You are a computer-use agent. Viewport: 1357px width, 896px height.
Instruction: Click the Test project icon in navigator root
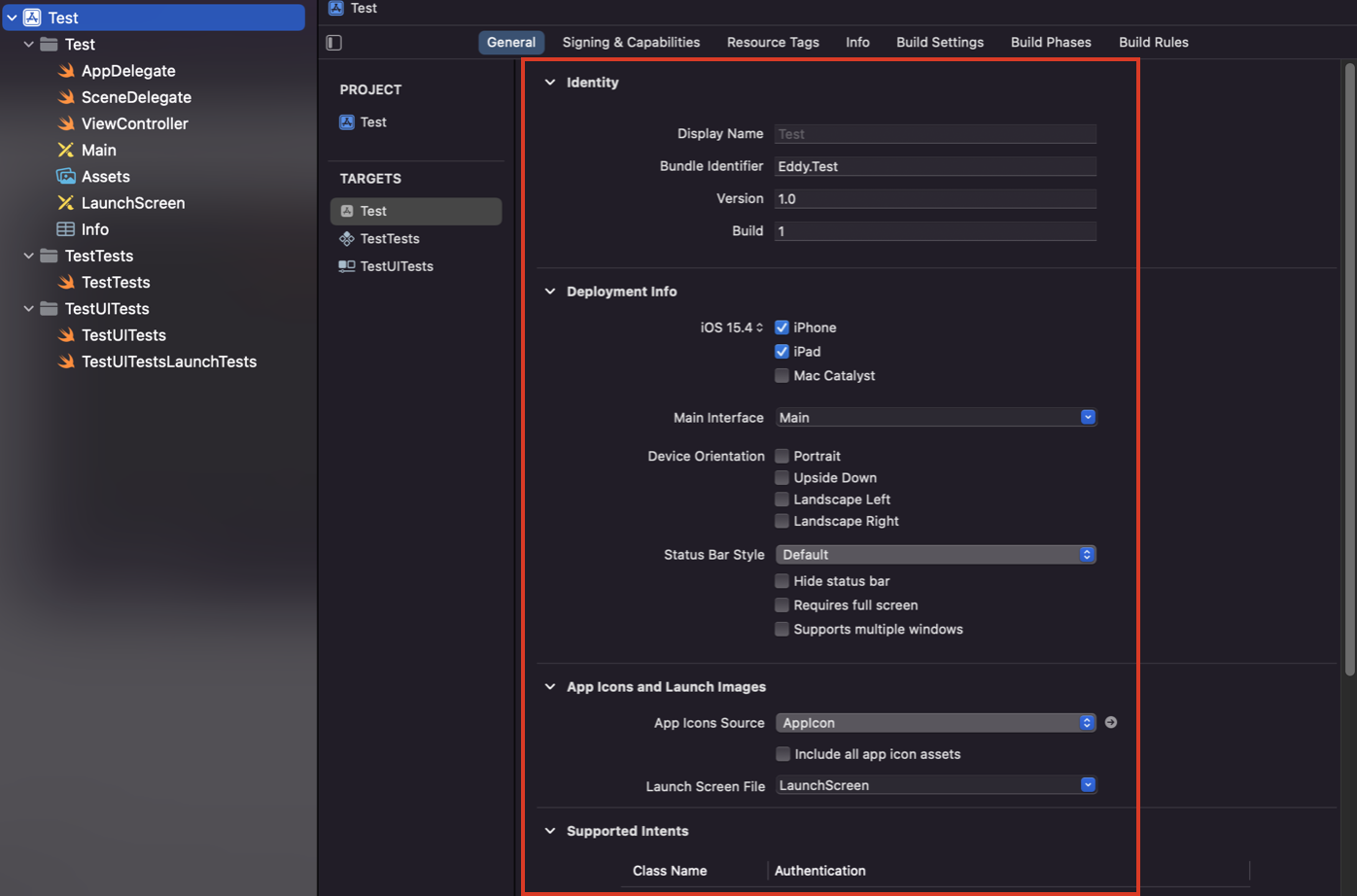(32, 17)
